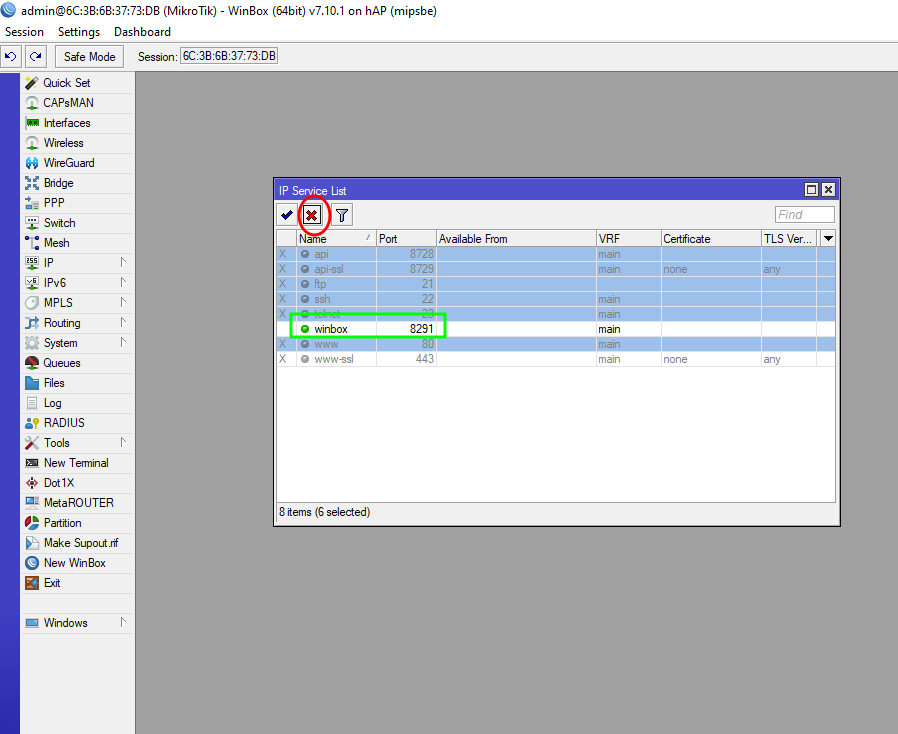Launch New Terminal from sidebar

click(x=75, y=463)
